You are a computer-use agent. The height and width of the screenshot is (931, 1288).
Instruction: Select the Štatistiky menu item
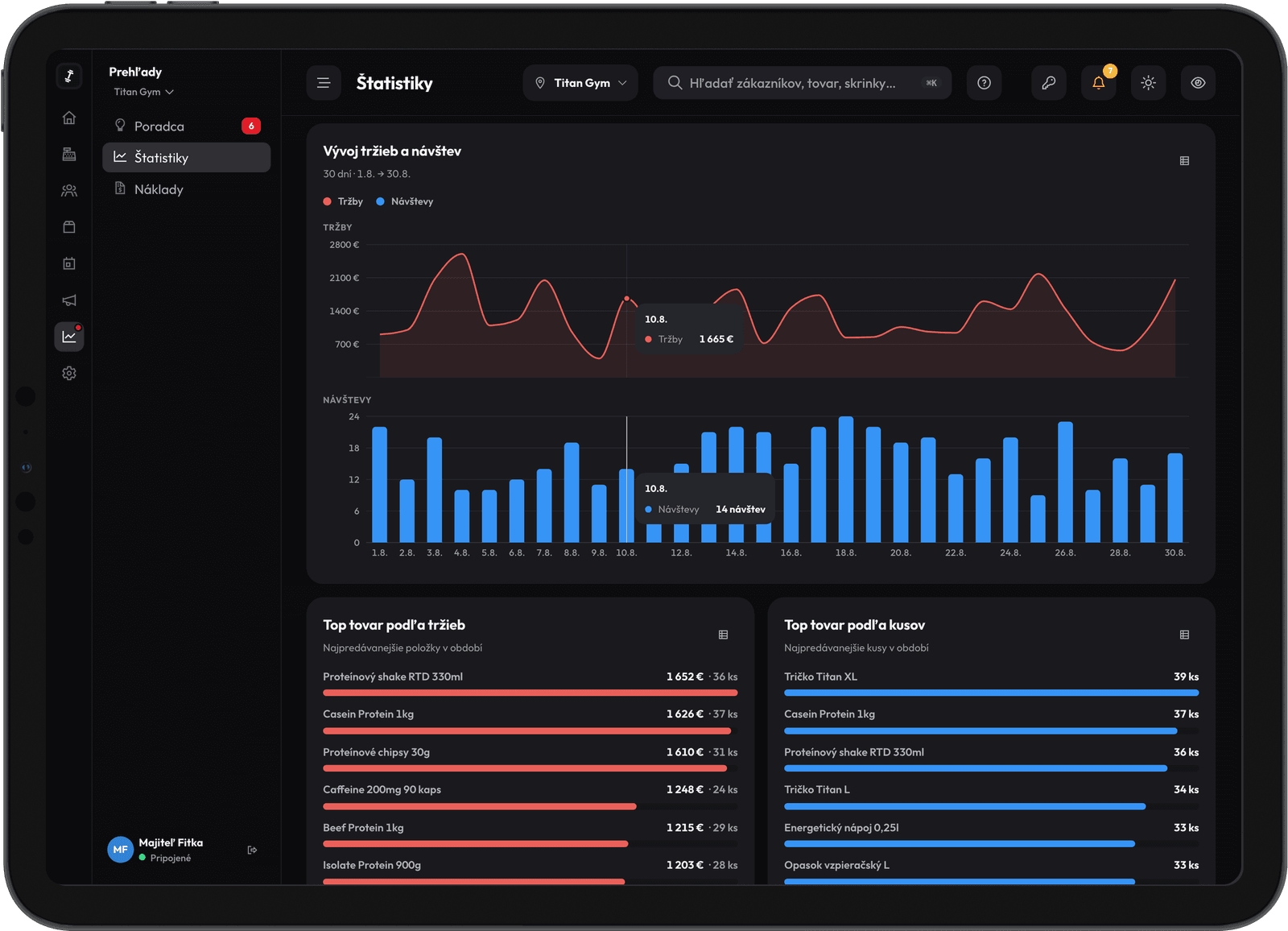(x=187, y=158)
